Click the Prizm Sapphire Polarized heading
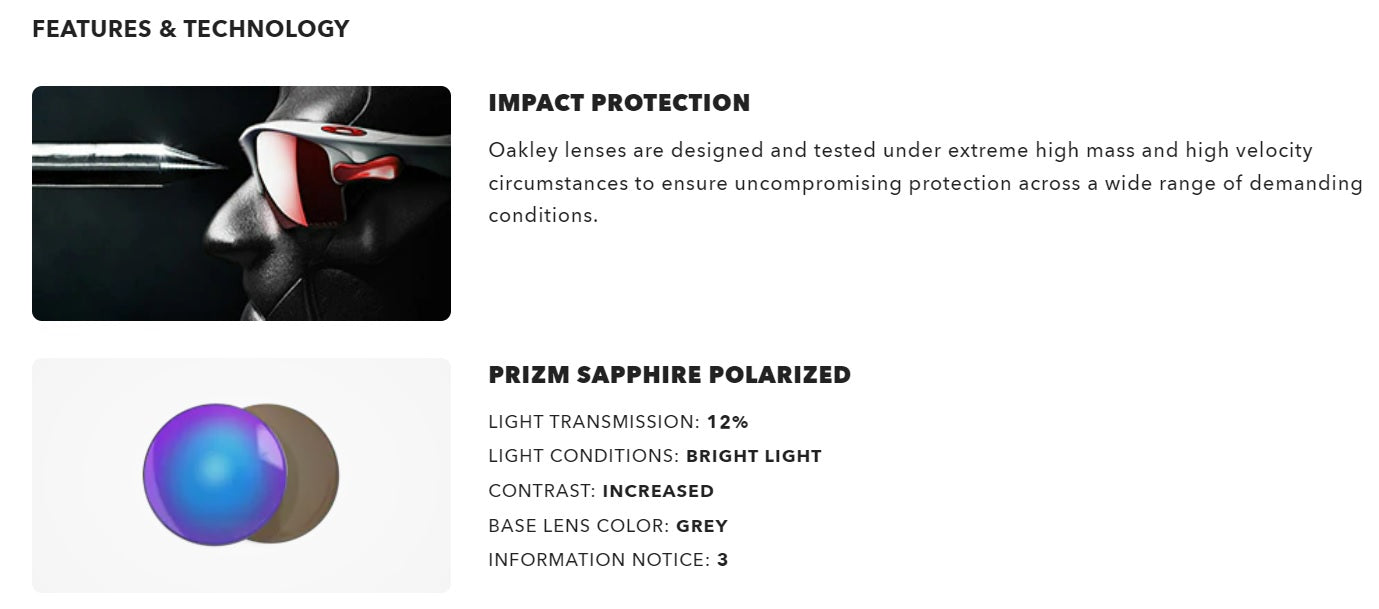This screenshot has width=1379, height=609. 669,375
